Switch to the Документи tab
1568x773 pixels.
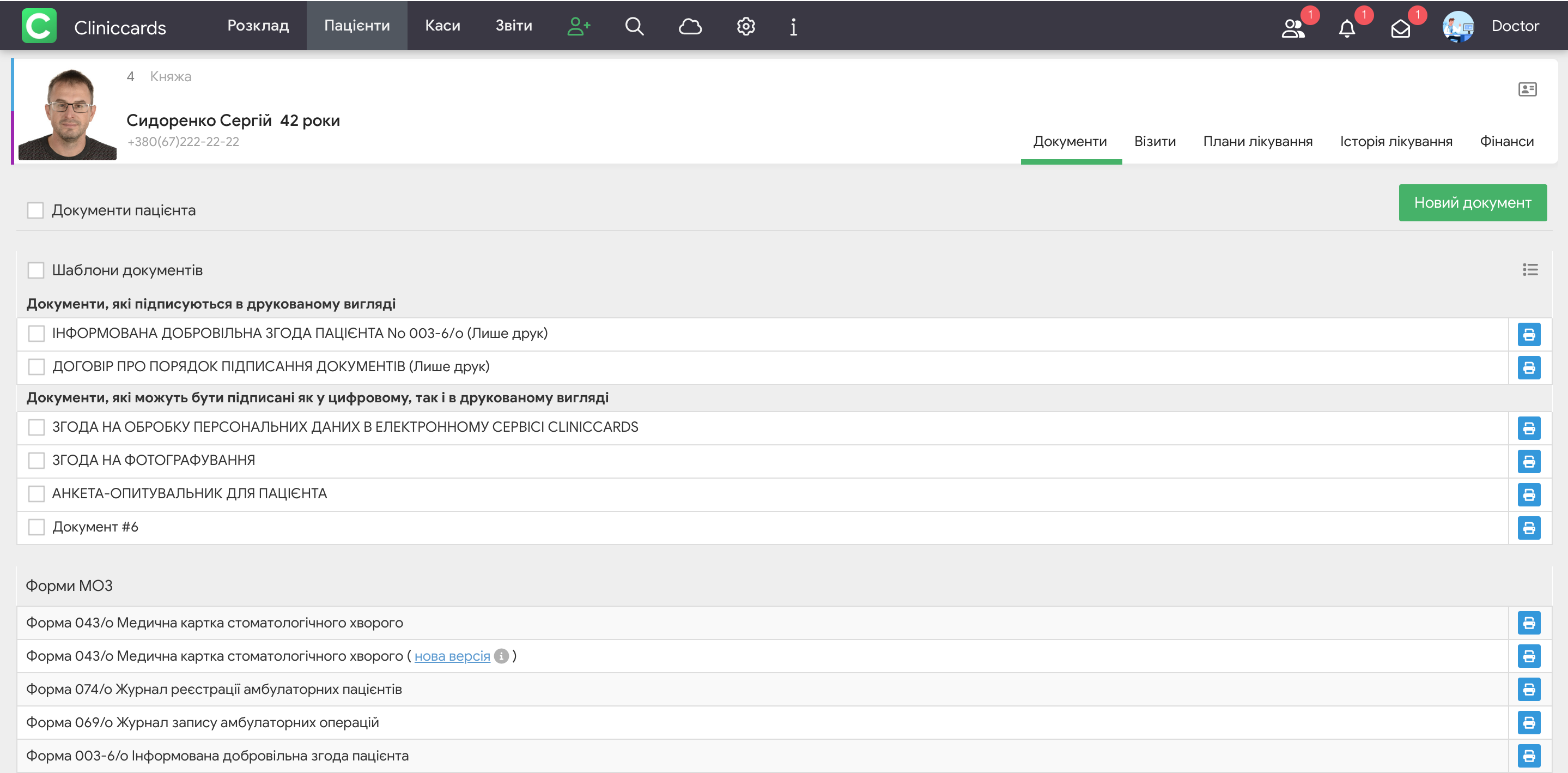tap(1070, 141)
